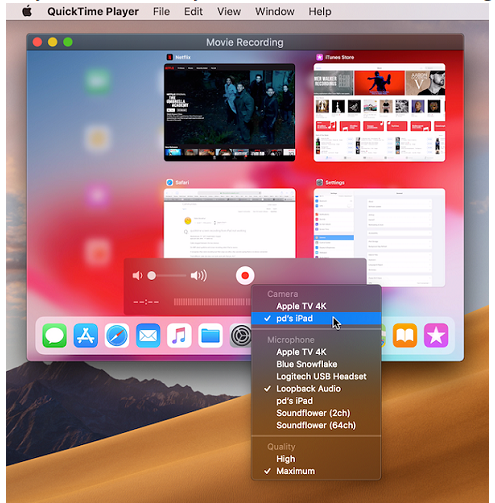Click the recording time counter
Viewport: 495px width, 503px height.
[x=146, y=302]
